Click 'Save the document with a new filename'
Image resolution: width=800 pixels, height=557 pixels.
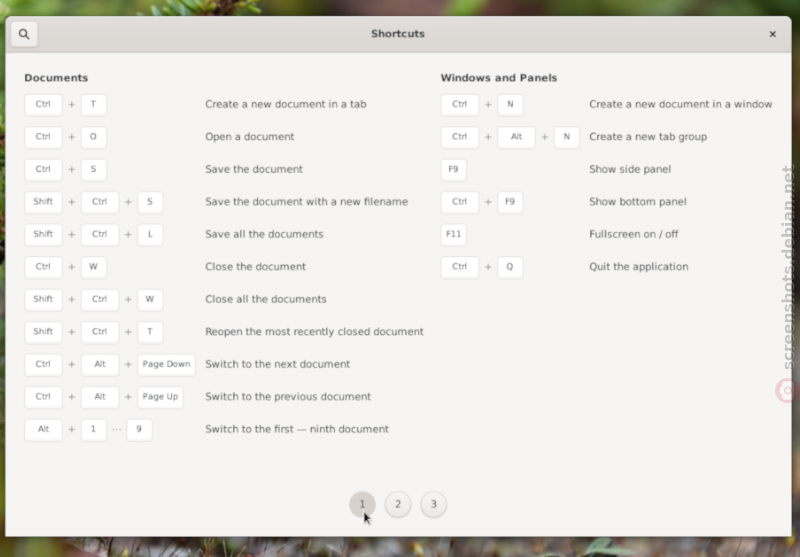[x=307, y=202]
